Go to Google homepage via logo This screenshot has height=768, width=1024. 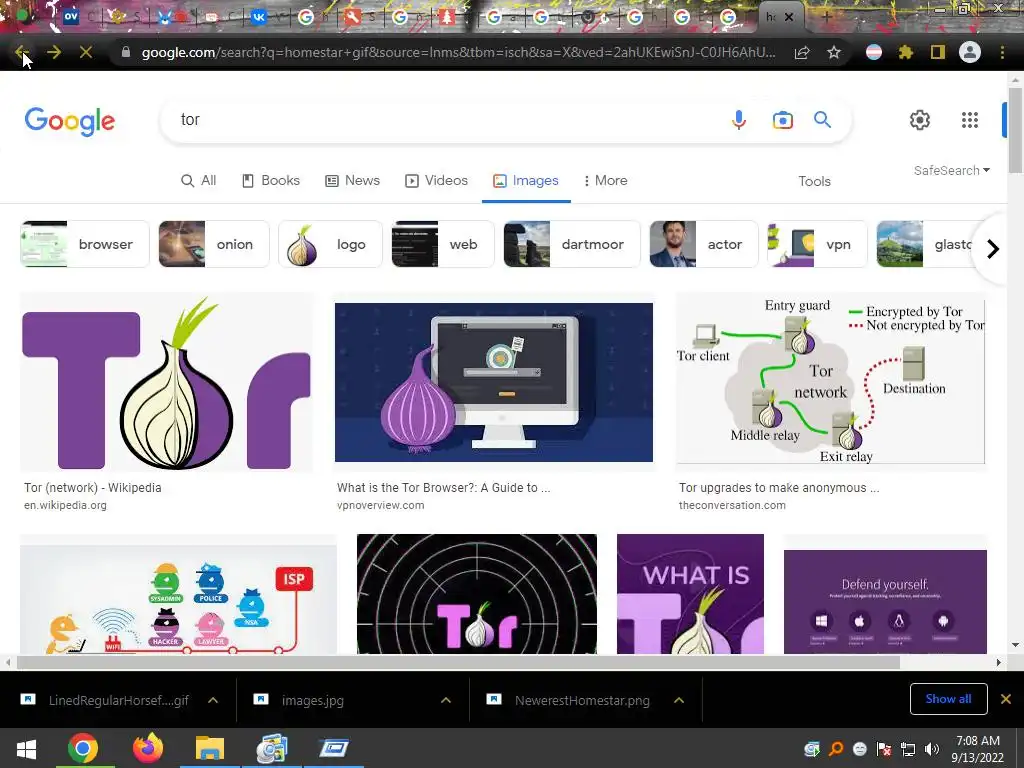pyautogui.click(x=70, y=121)
